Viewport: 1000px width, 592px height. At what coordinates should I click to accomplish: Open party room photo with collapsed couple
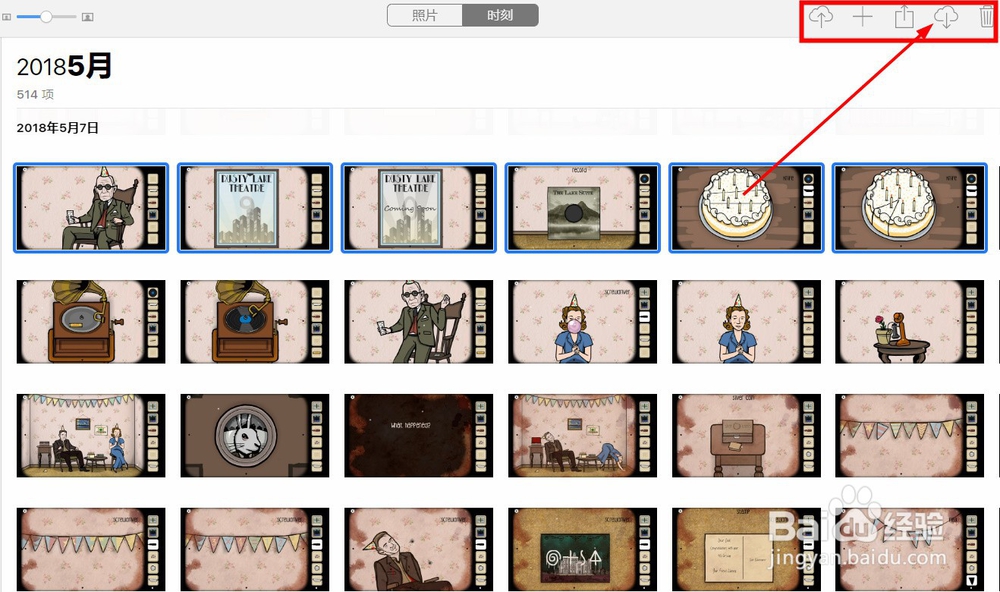tap(582, 436)
